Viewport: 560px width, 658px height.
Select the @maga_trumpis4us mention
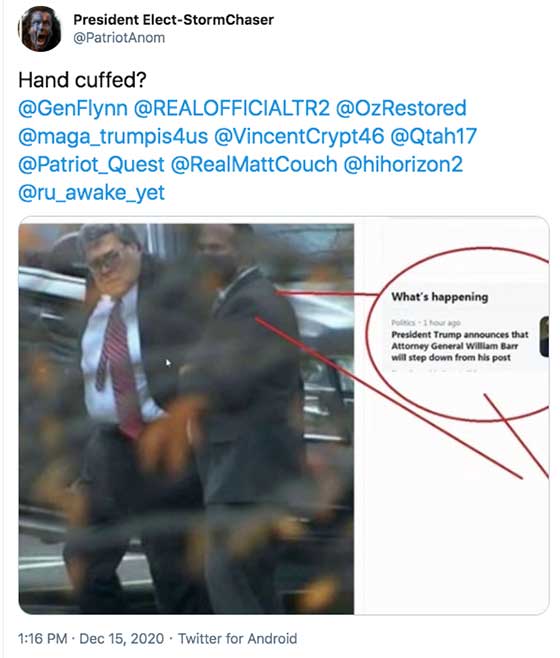113,136
